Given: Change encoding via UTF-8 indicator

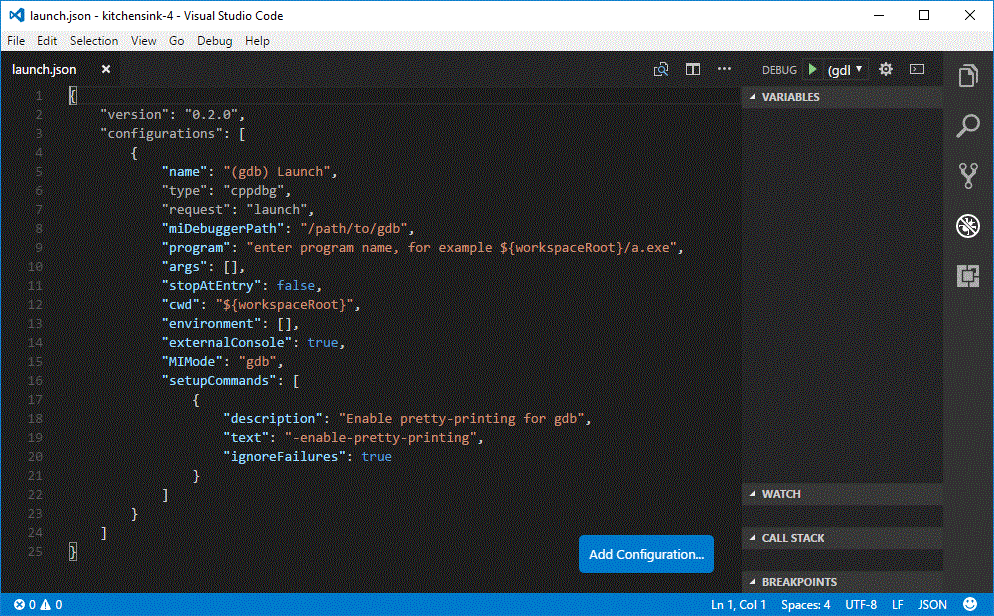Looking at the screenshot, I should pos(860,605).
